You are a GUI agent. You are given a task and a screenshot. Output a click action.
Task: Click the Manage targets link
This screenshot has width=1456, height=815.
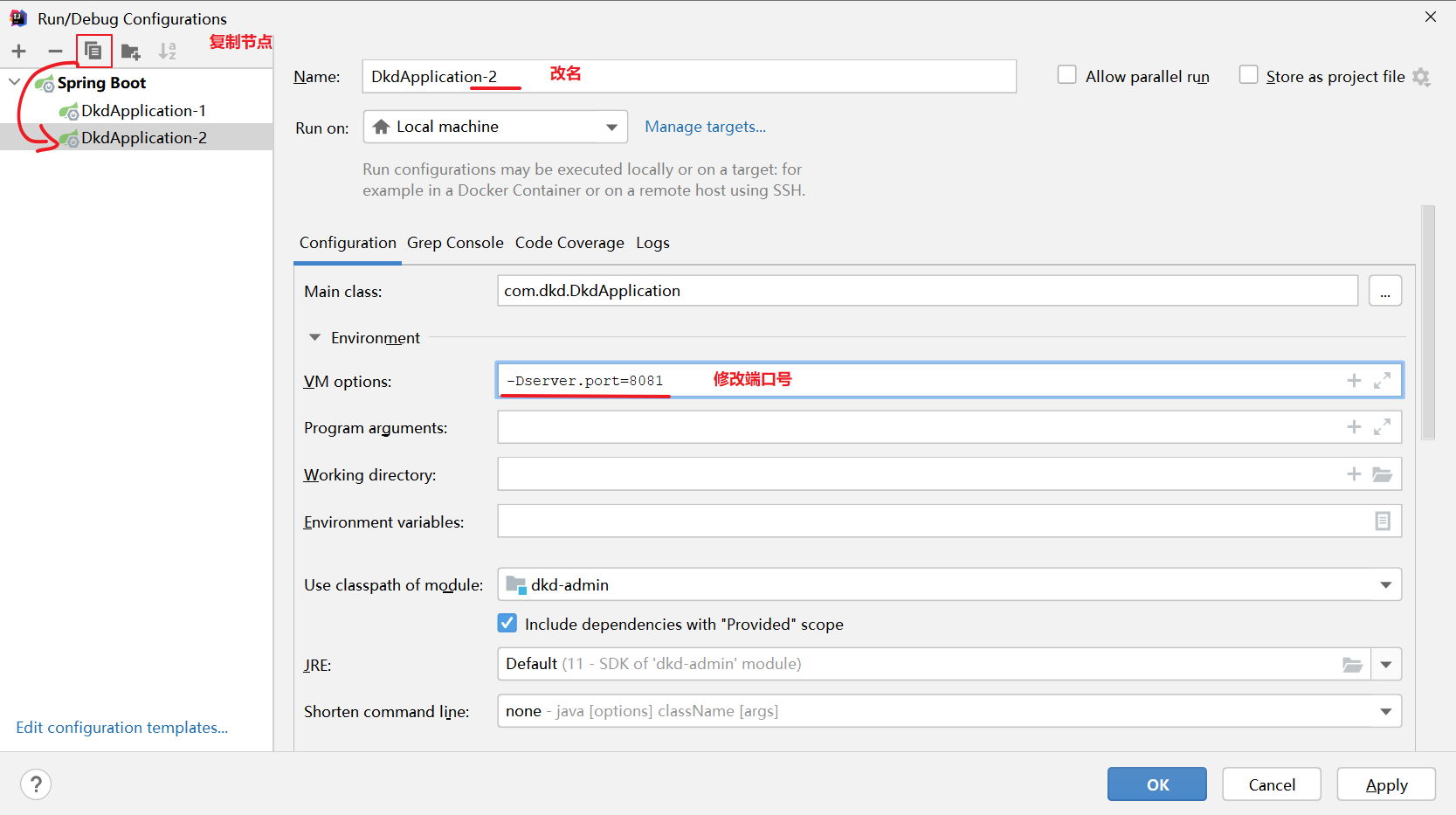coord(705,127)
